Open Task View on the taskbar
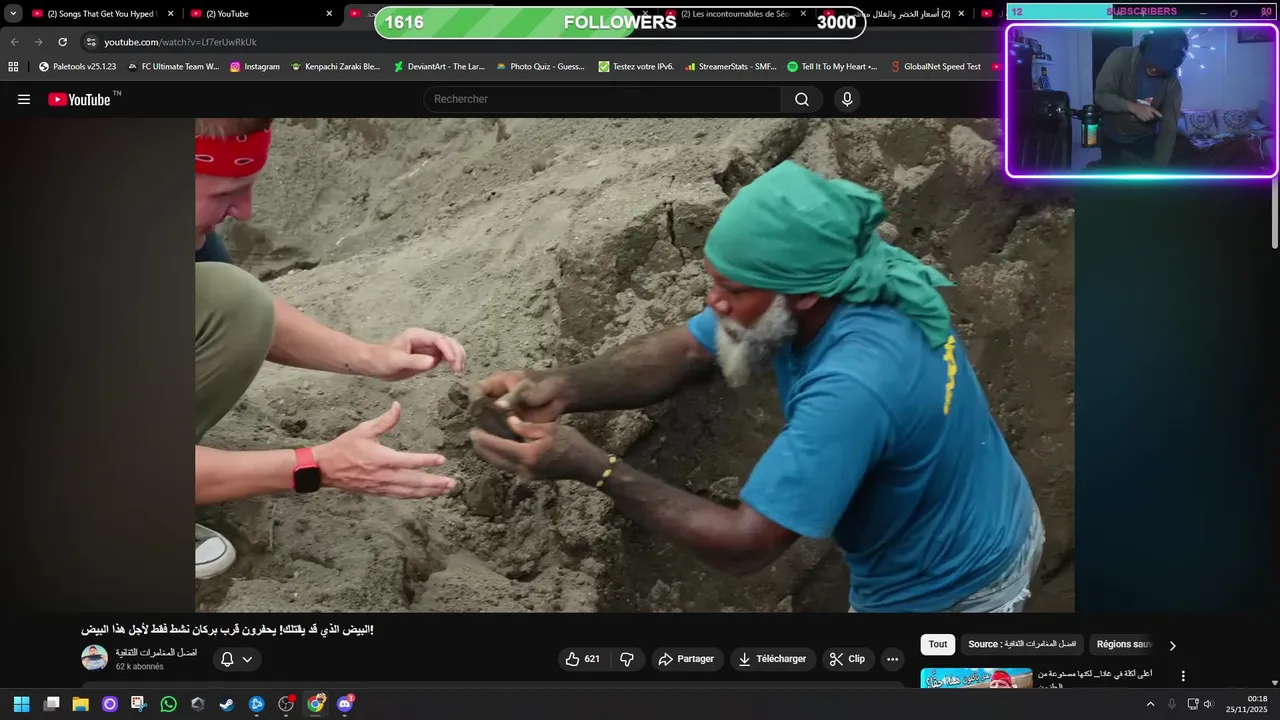Image resolution: width=1280 pixels, height=720 pixels. [52, 704]
